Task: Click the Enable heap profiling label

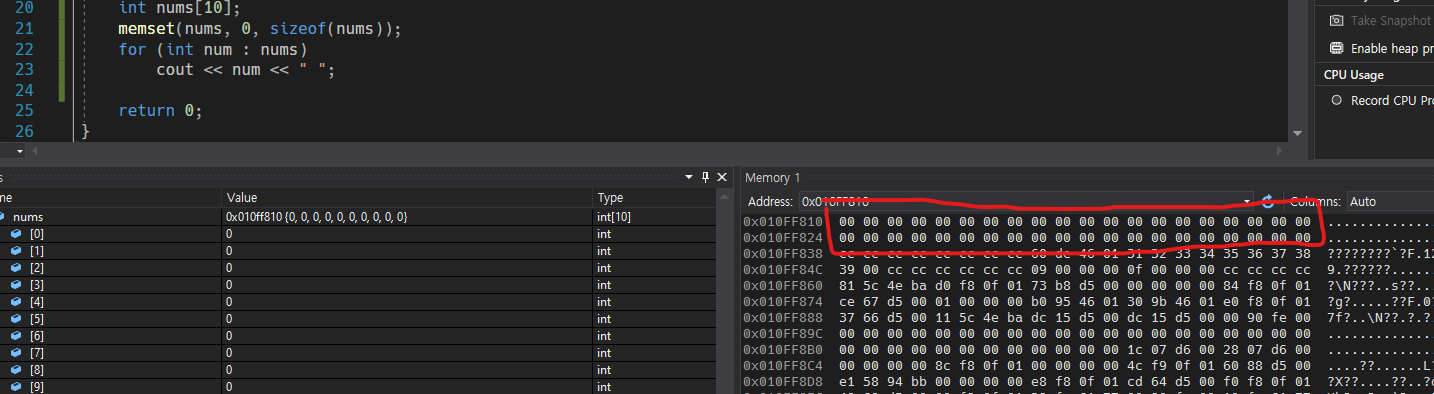Action: pos(1392,48)
